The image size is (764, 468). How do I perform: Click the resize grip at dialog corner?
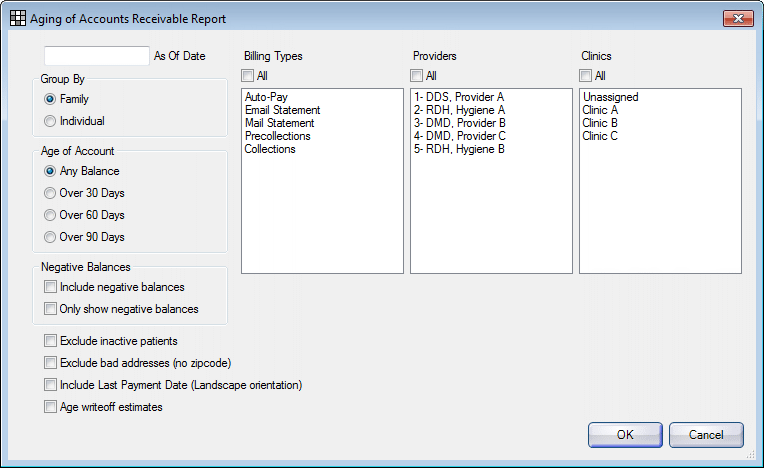tap(751, 455)
